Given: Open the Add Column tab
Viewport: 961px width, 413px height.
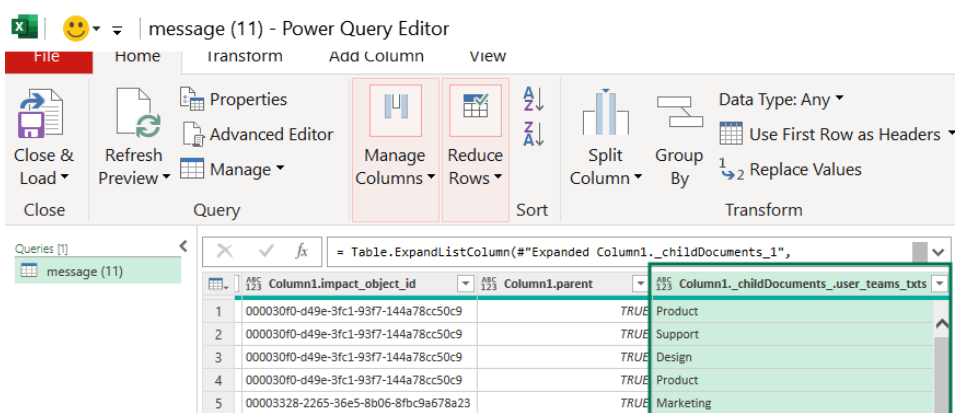Looking at the screenshot, I should point(376,57).
